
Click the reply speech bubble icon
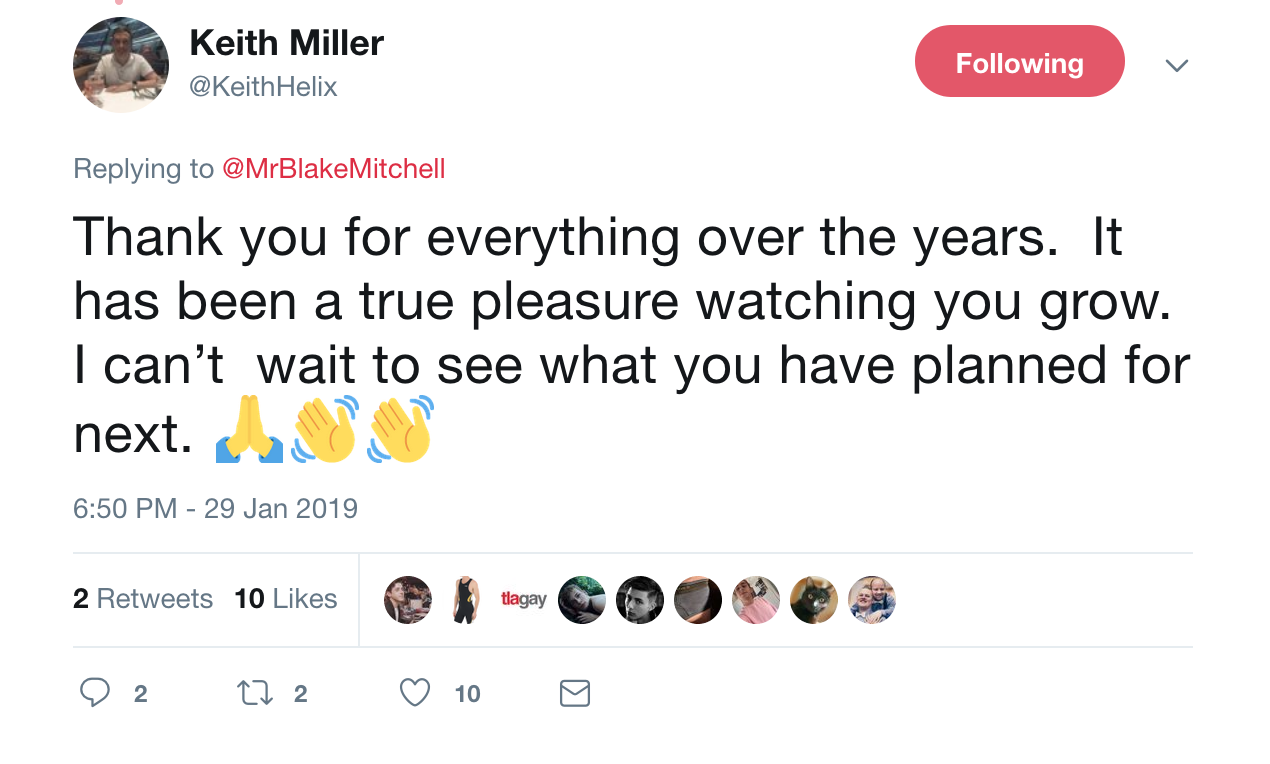coord(95,693)
